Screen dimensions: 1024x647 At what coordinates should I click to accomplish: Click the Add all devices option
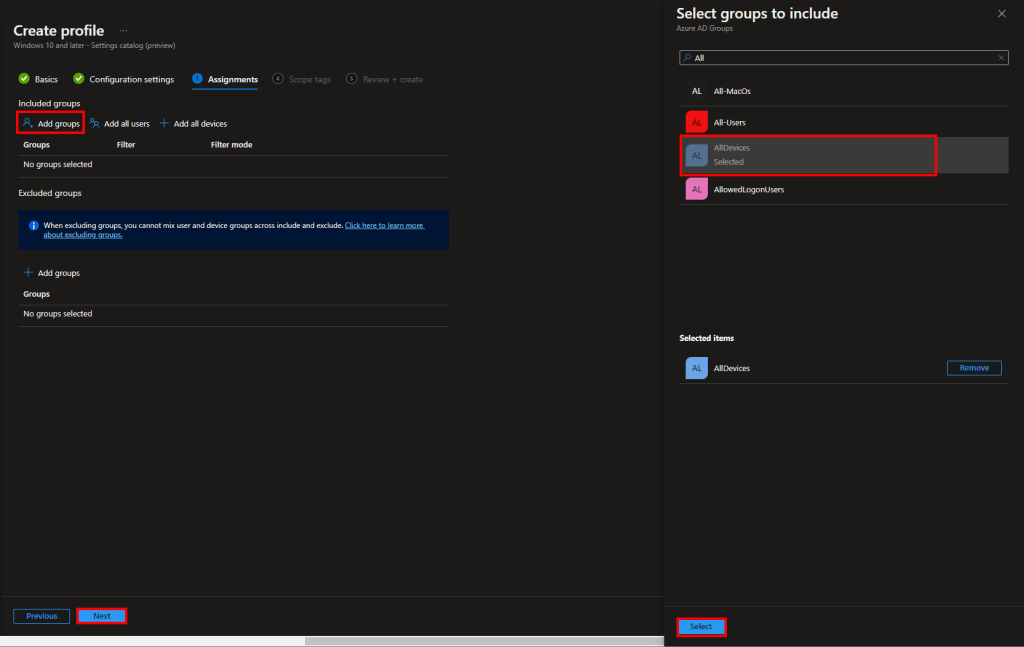193,124
